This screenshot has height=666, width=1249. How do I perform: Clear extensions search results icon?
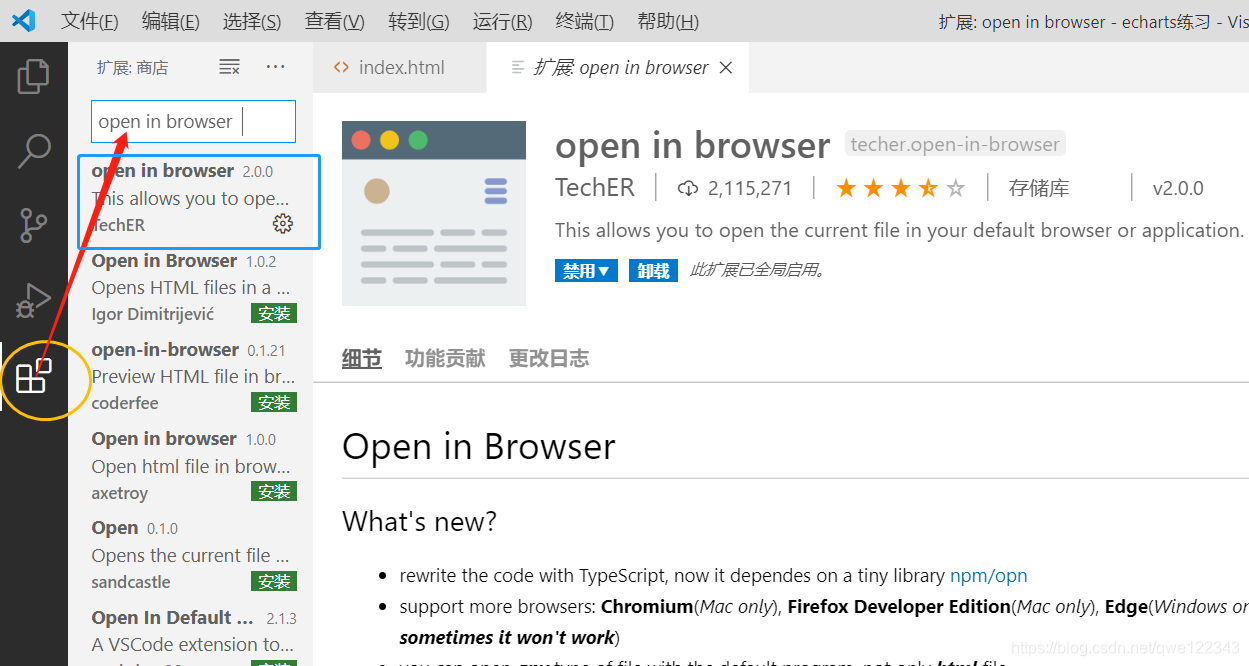pyautogui.click(x=229, y=67)
